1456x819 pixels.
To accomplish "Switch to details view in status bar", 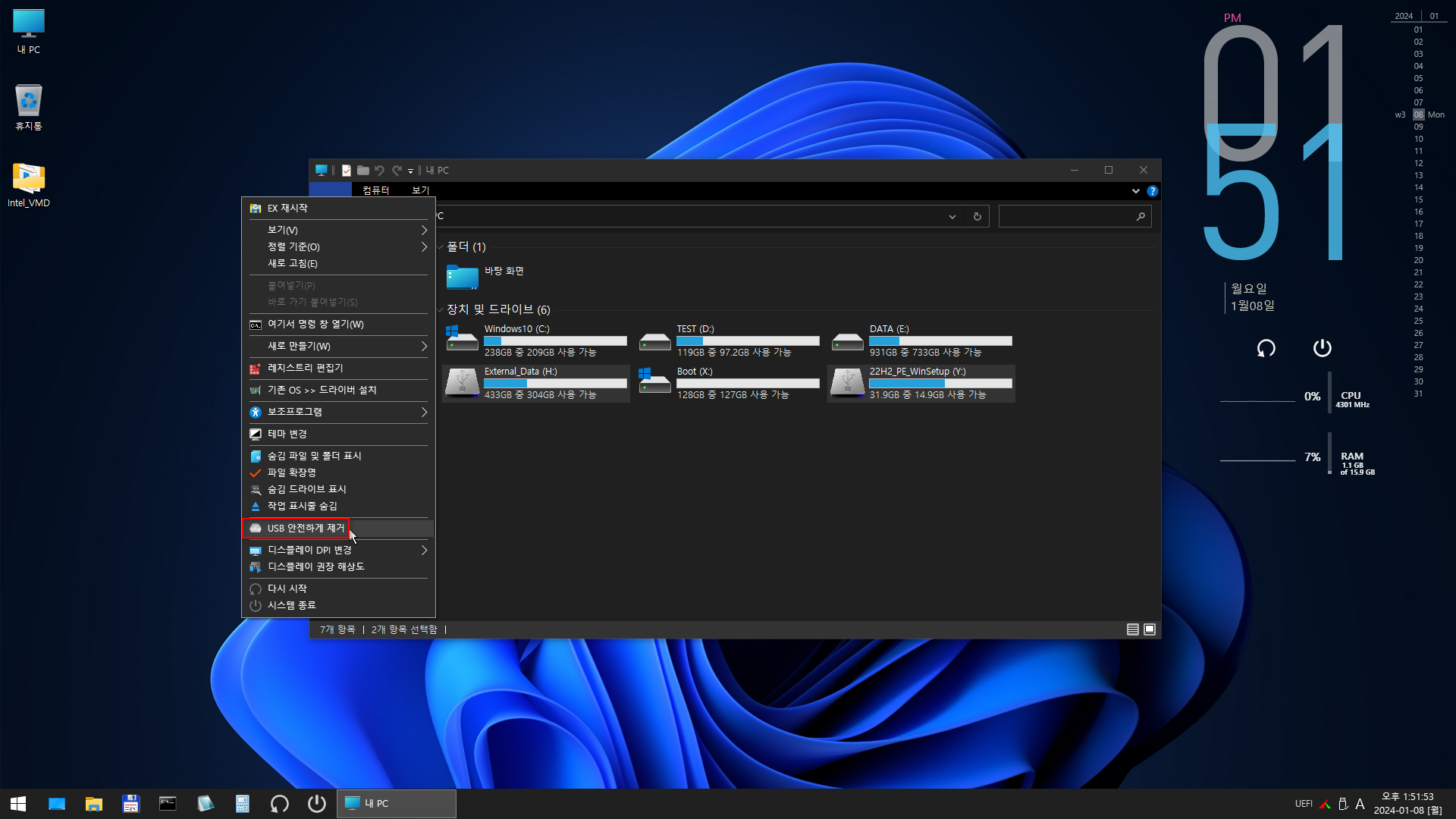I will (x=1133, y=629).
